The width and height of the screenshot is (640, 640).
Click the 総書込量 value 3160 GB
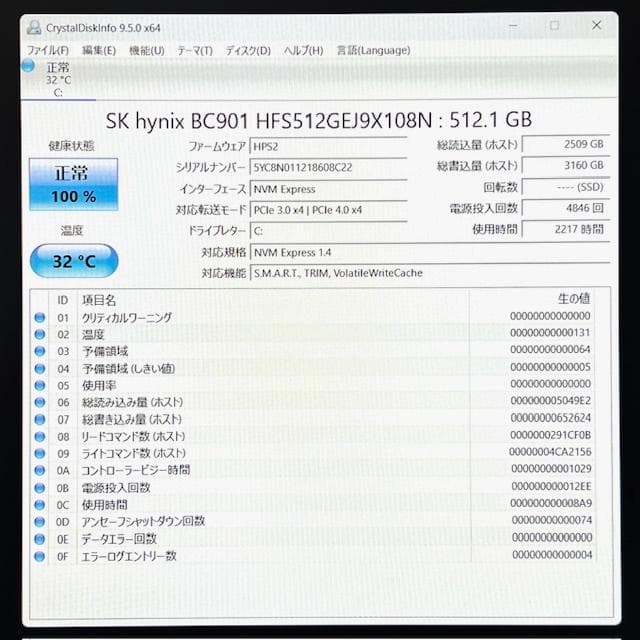(x=566, y=165)
